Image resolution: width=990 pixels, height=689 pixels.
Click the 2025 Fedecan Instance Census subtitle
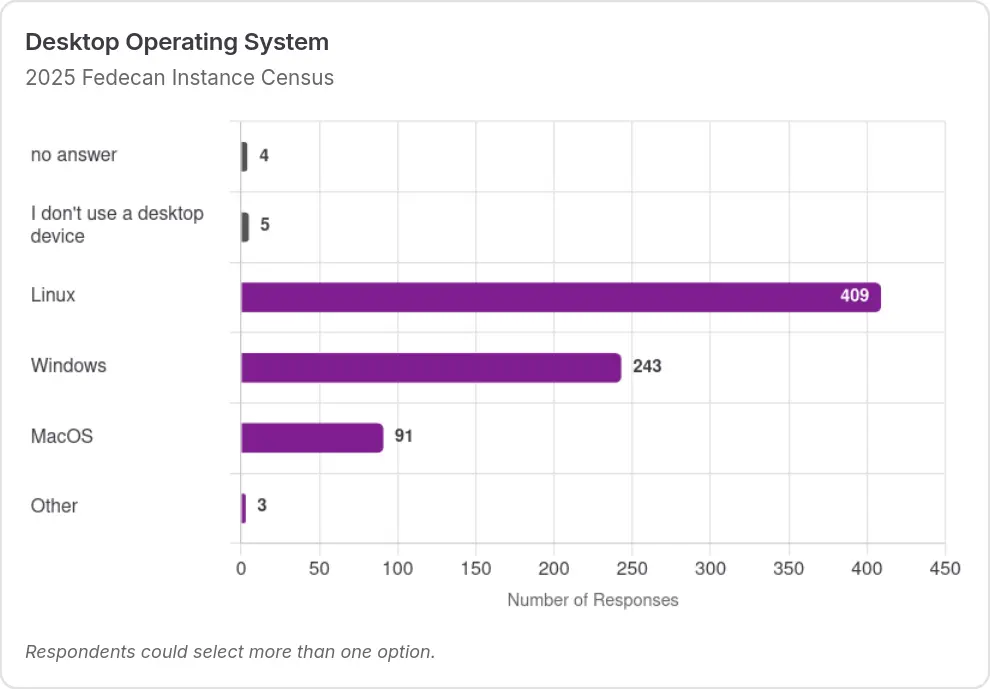[179, 78]
